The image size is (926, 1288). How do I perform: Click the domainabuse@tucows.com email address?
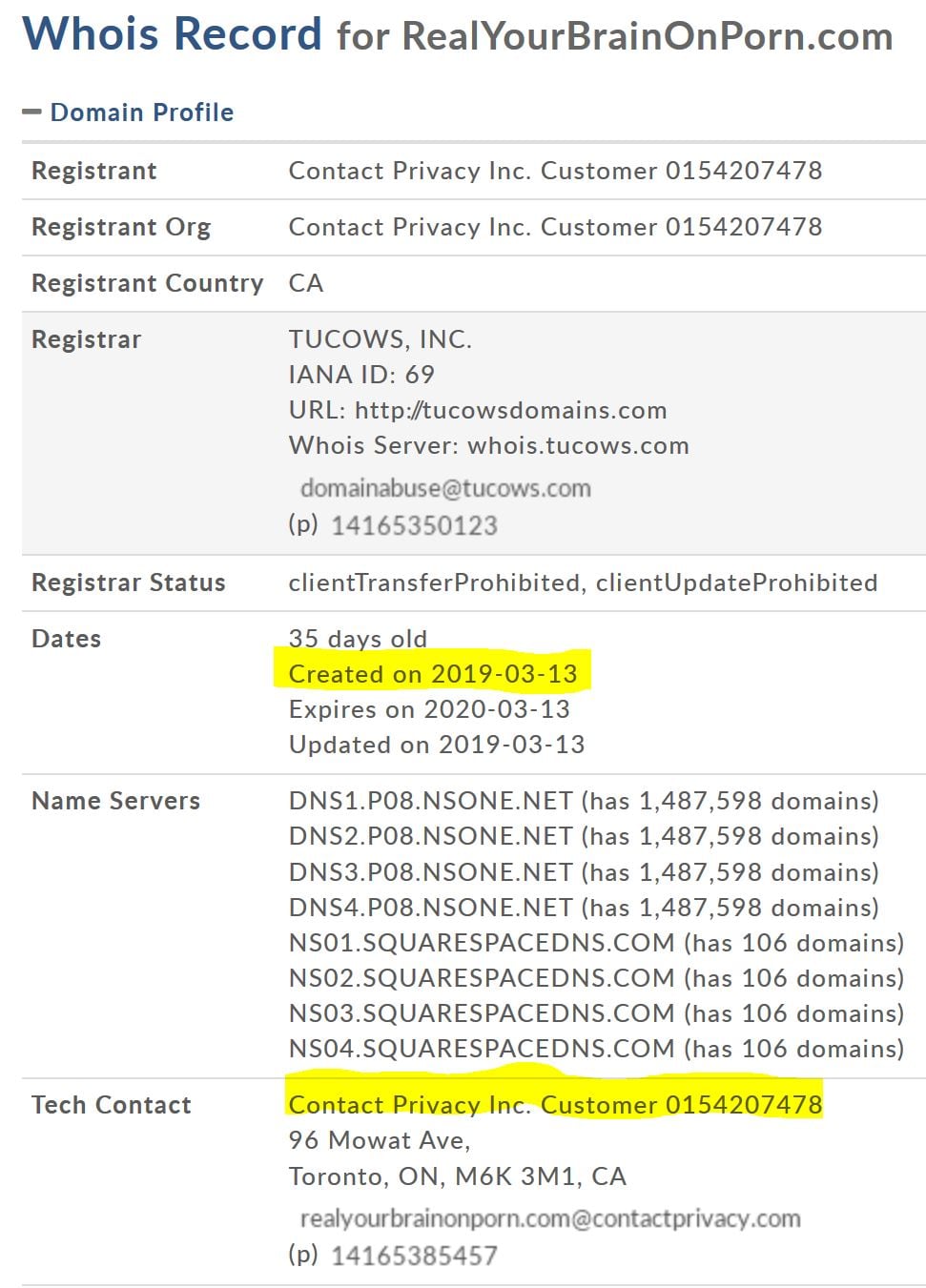click(x=445, y=488)
